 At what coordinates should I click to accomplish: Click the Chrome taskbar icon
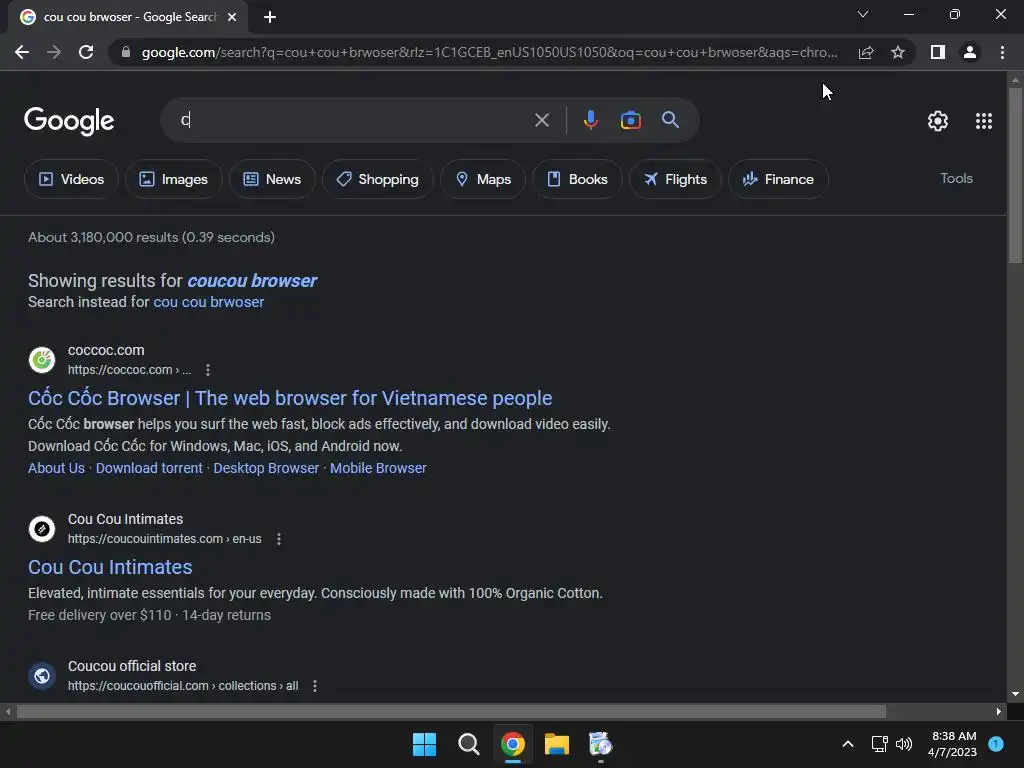click(x=513, y=744)
